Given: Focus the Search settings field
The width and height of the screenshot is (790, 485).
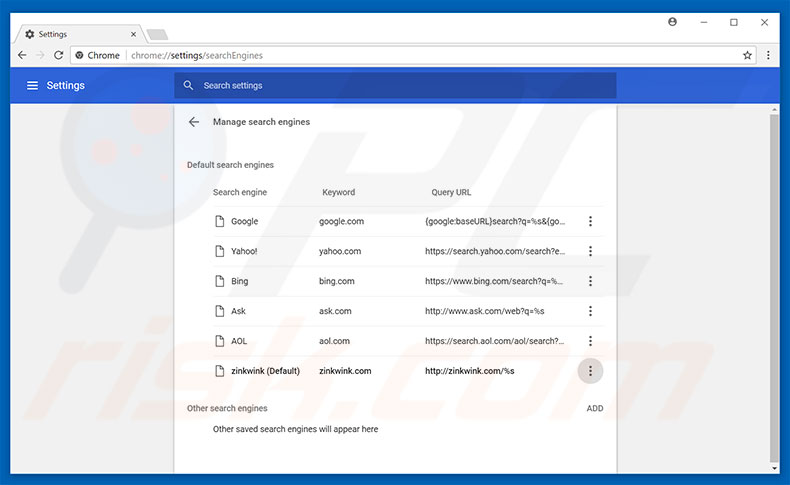Looking at the screenshot, I should (x=395, y=86).
